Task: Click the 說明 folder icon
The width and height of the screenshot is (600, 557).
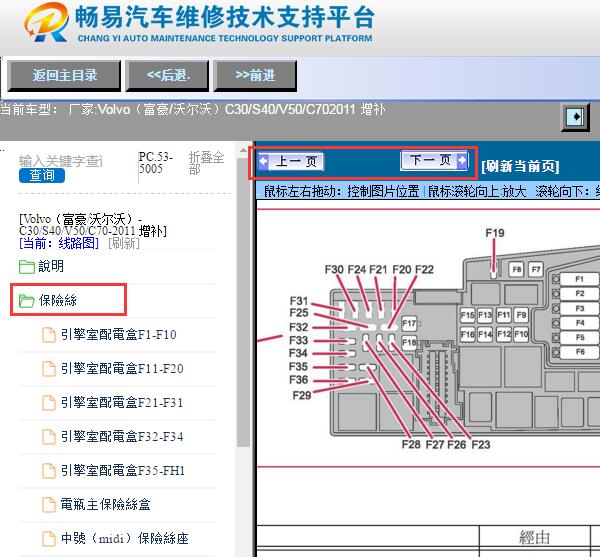Action: (x=27, y=267)
